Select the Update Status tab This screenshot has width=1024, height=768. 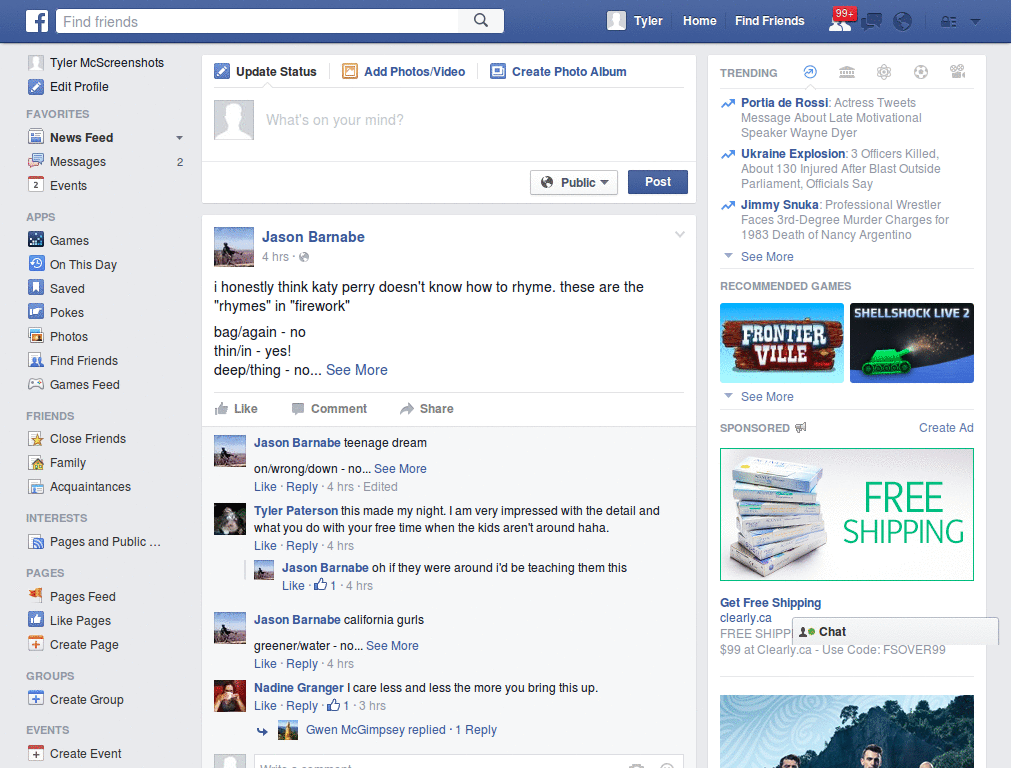point(266,71)
